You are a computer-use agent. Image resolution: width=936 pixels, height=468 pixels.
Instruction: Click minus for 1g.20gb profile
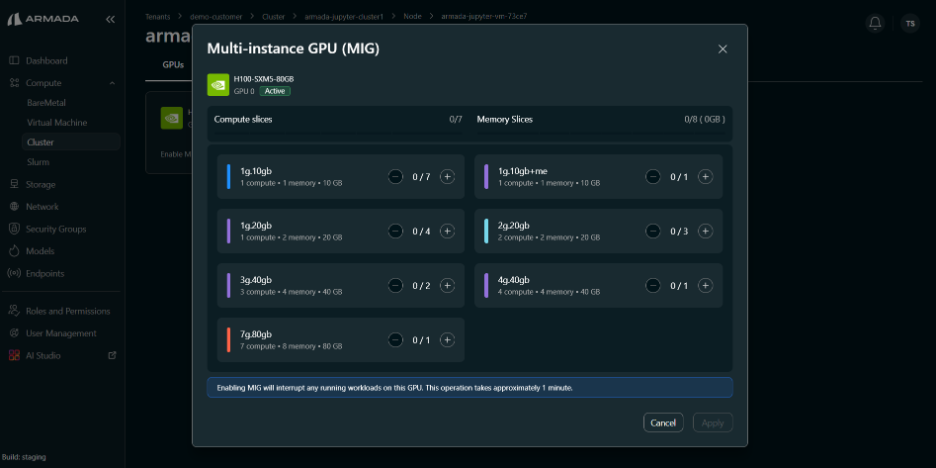coord(395,231)
